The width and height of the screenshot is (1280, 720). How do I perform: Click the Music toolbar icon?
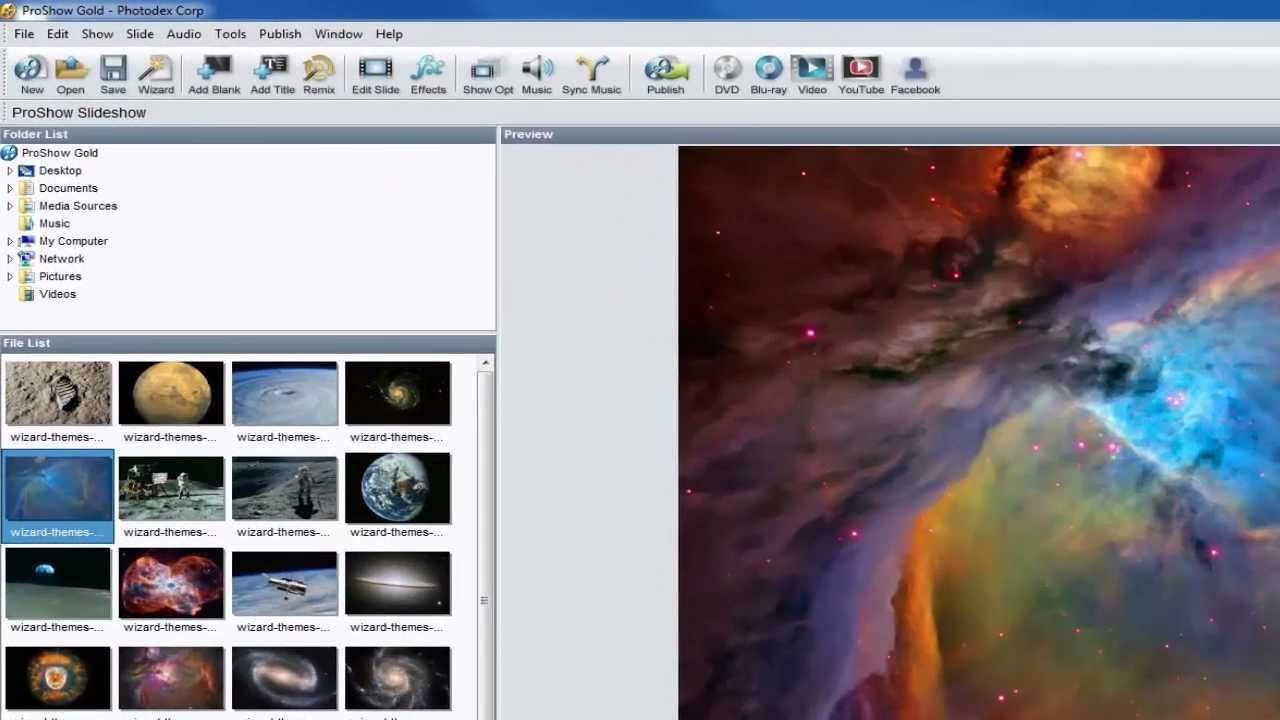(x=537, y=75)
